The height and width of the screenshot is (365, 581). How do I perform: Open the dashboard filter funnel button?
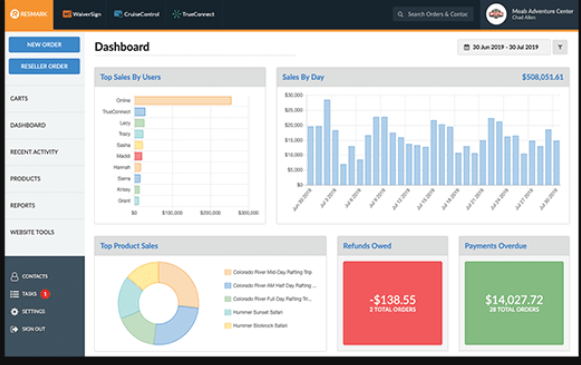560,47
